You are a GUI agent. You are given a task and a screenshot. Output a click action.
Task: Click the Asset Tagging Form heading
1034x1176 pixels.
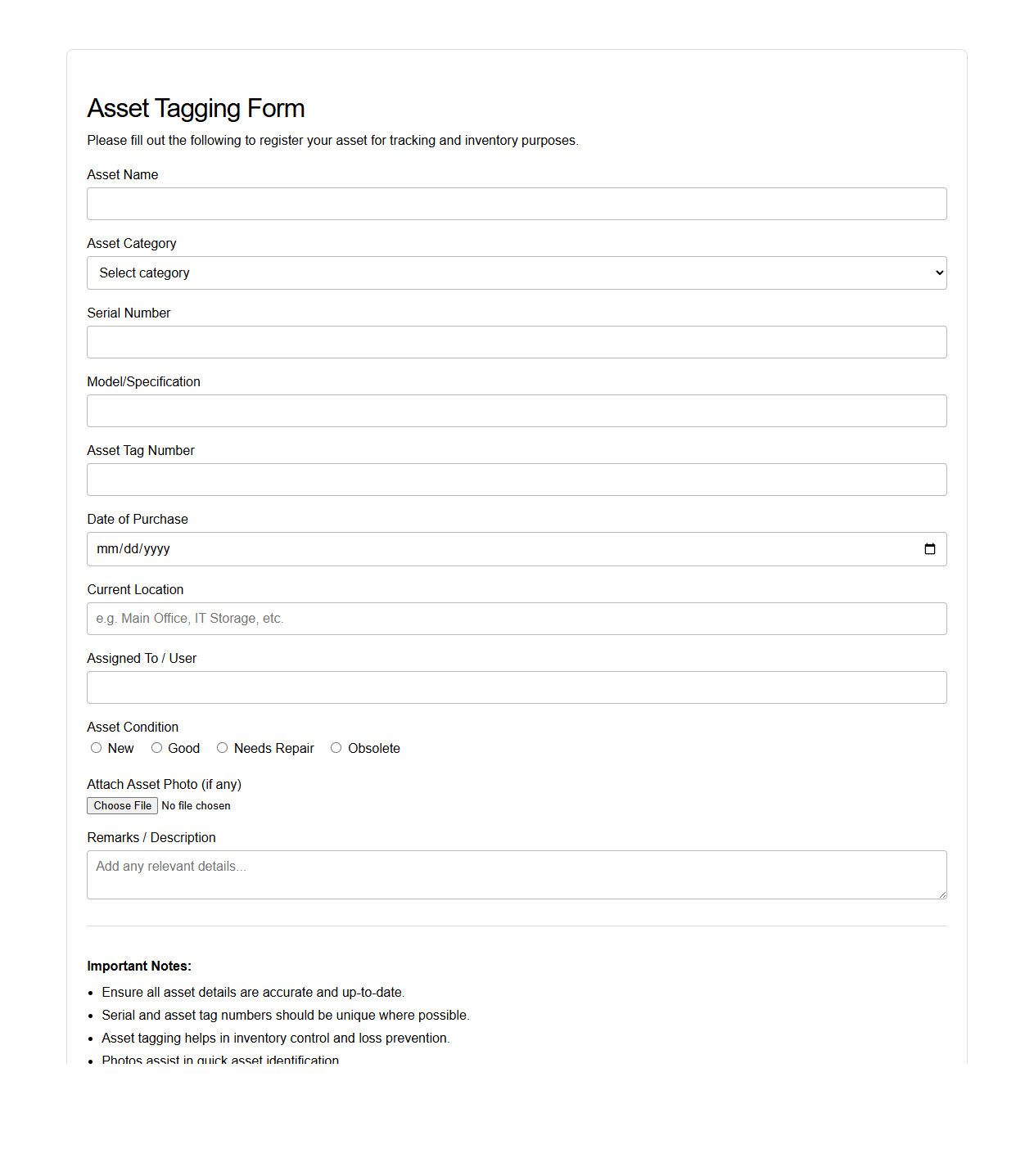click(196, 108)
